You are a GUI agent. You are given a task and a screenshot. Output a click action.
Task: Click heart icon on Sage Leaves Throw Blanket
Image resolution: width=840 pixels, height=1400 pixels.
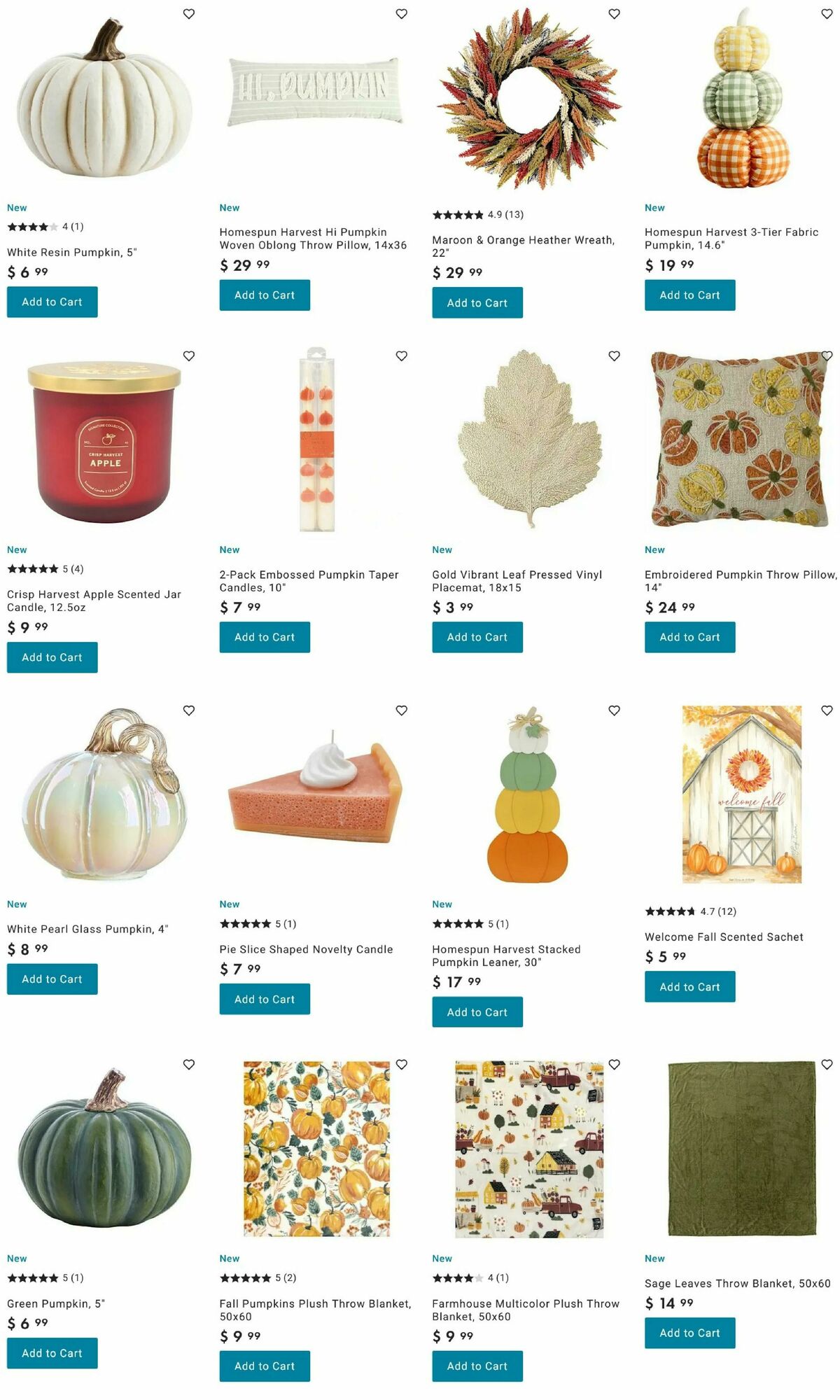point(827,1065)
